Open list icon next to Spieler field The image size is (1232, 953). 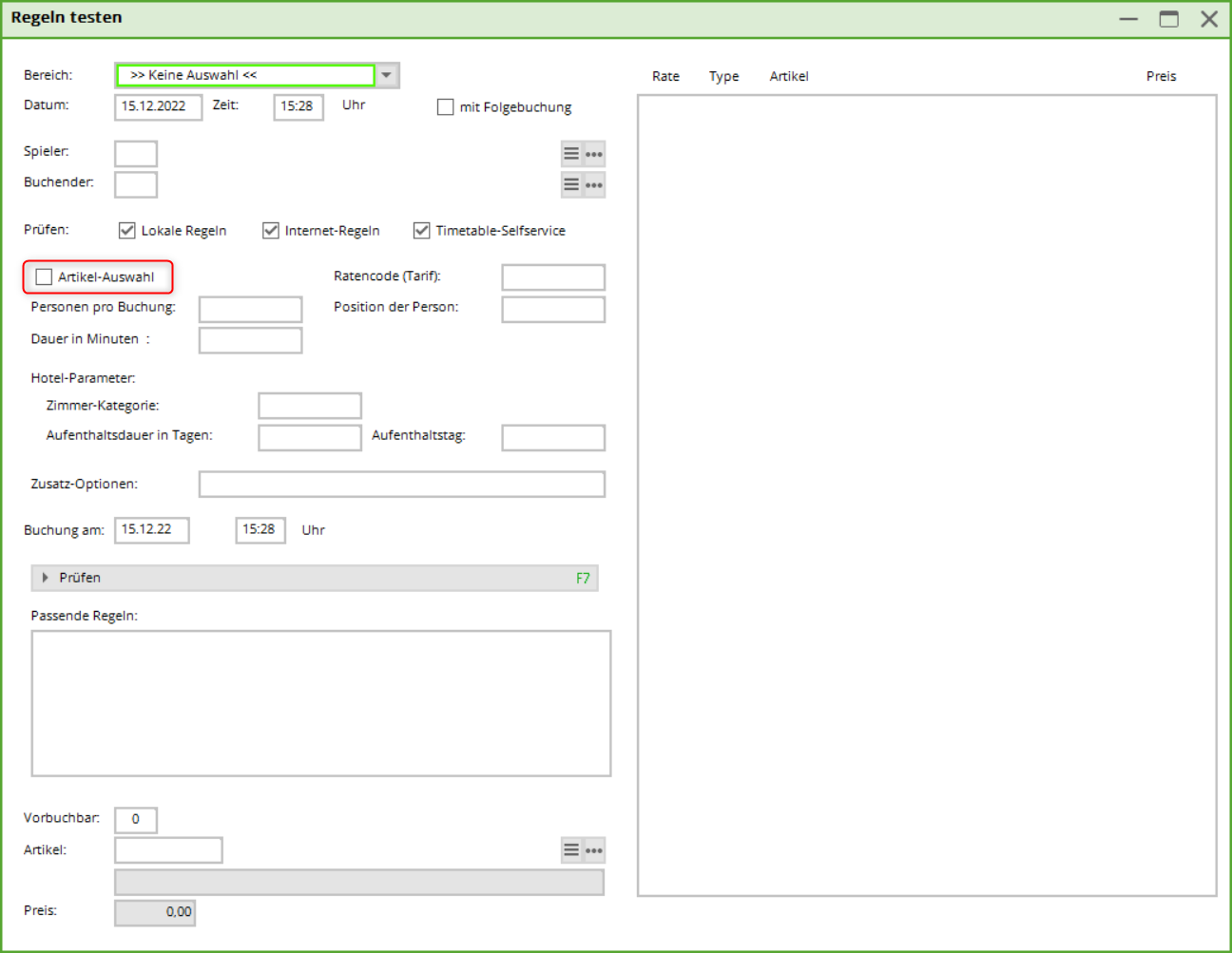(571, 154)
